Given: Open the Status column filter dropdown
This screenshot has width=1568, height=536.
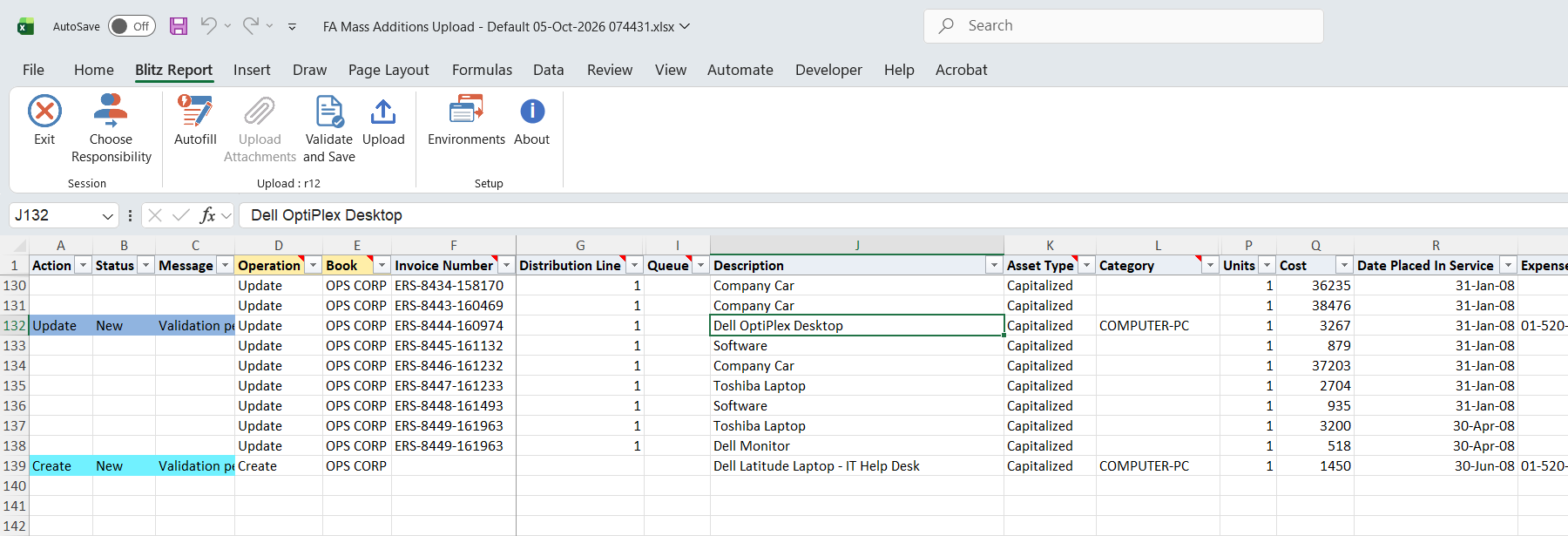Looking at the screenshot, I should click(x=145, y=265).
